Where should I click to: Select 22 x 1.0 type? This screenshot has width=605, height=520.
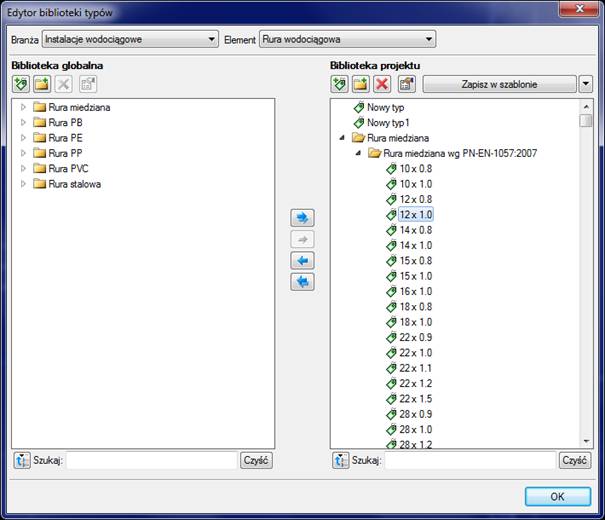416,353
